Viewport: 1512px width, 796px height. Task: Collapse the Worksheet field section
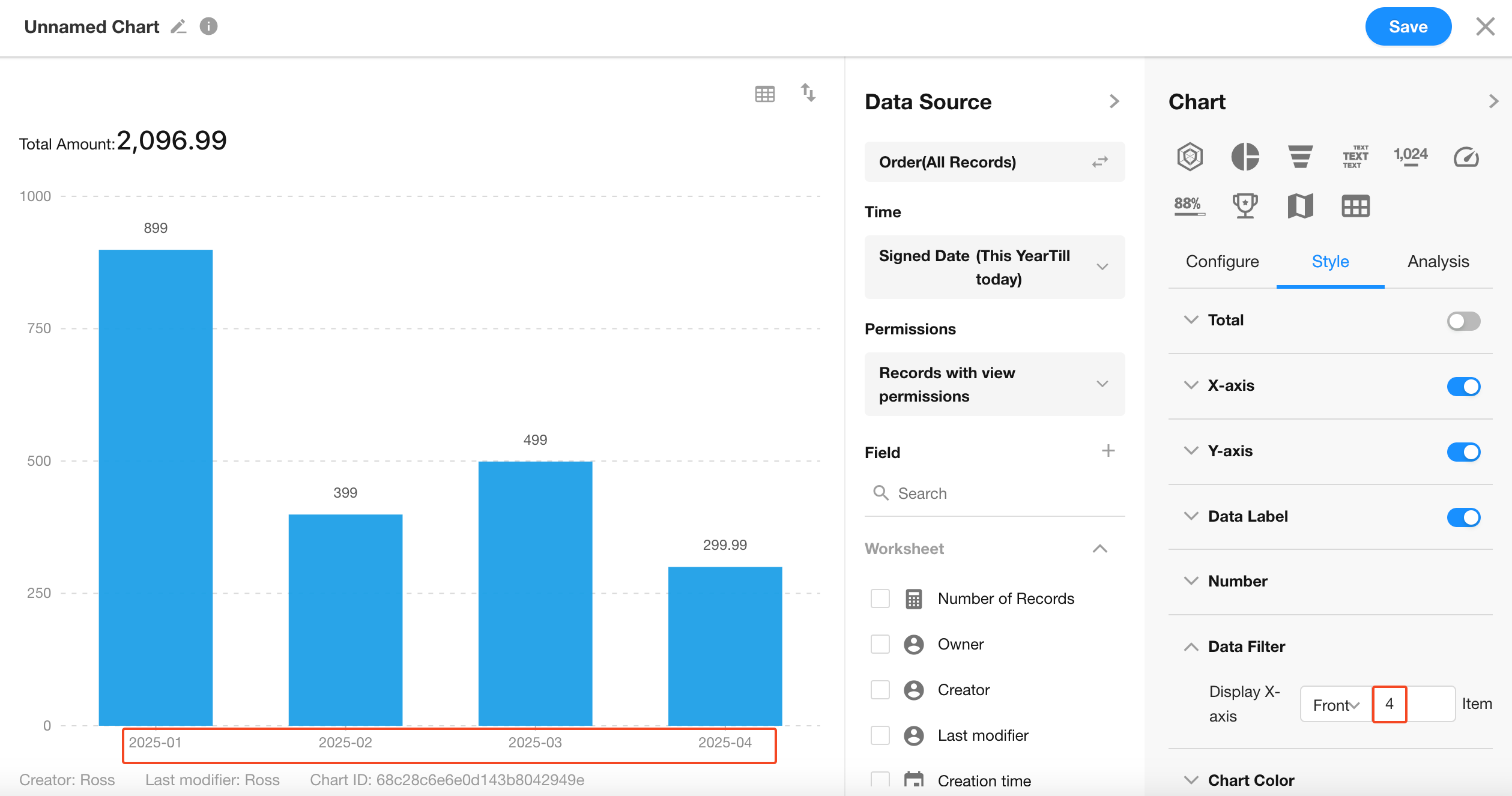click(1099, 549)
